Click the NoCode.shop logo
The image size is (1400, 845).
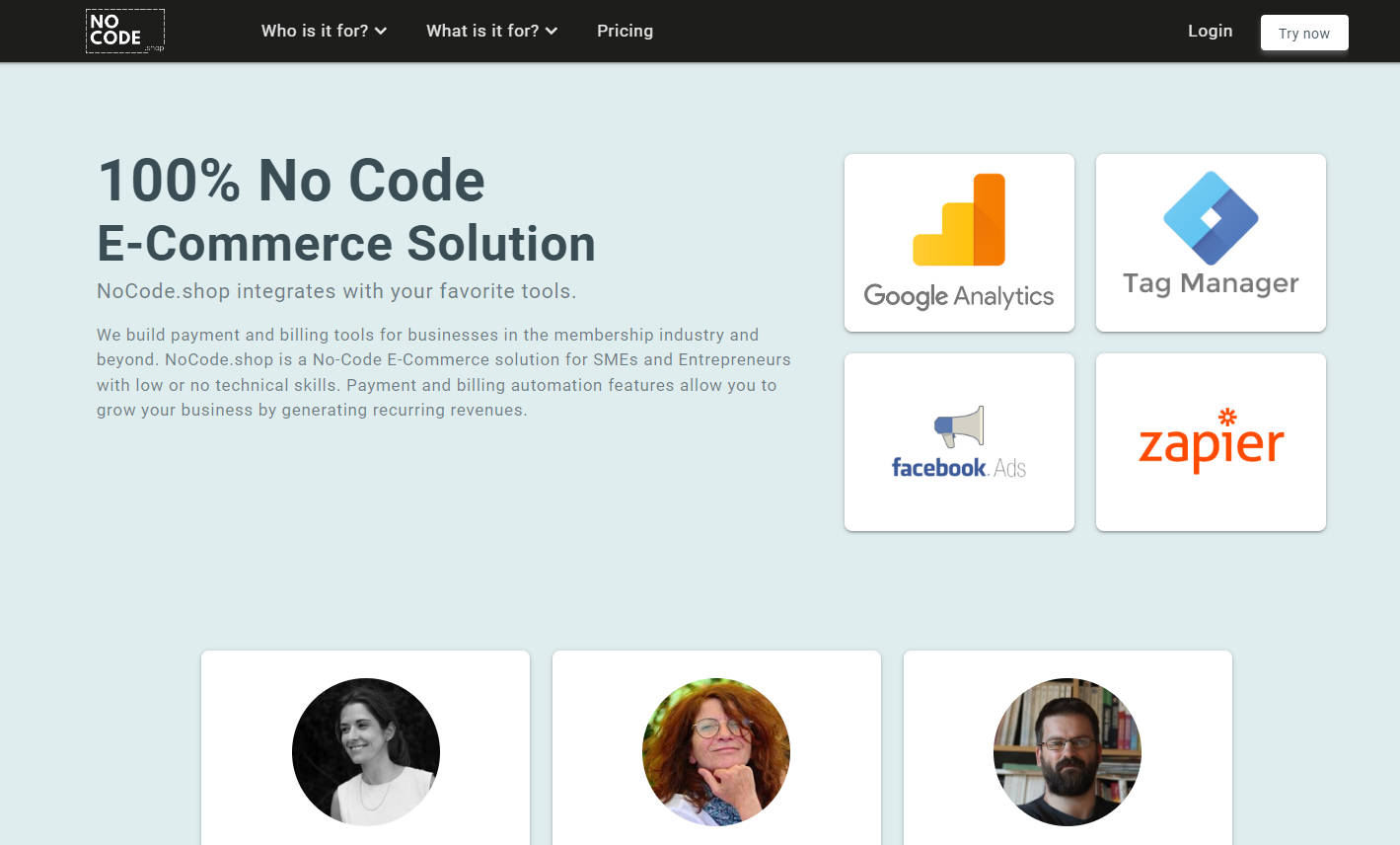(x=124, y=31)
